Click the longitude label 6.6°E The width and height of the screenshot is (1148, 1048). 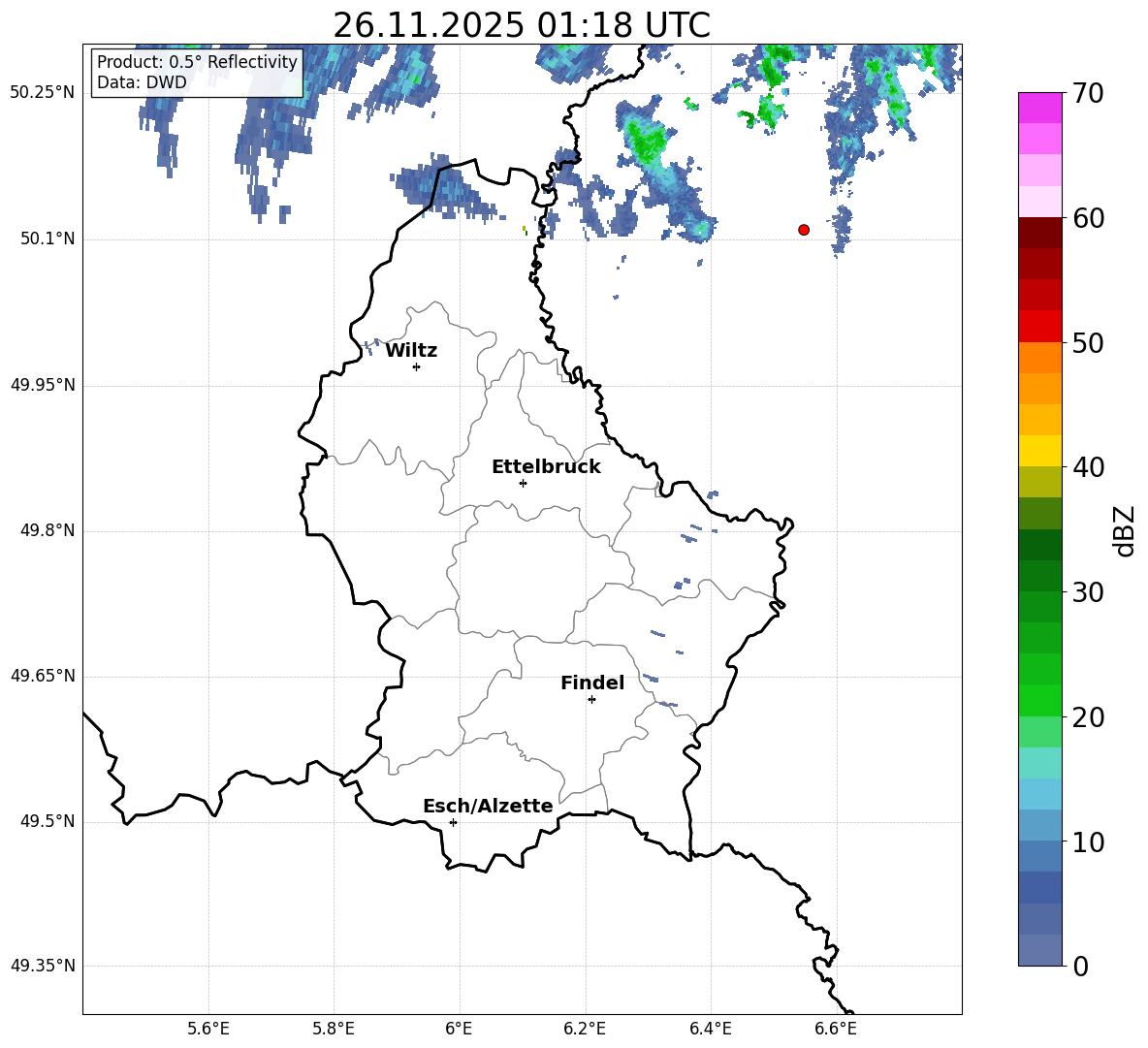(836, 1029)
